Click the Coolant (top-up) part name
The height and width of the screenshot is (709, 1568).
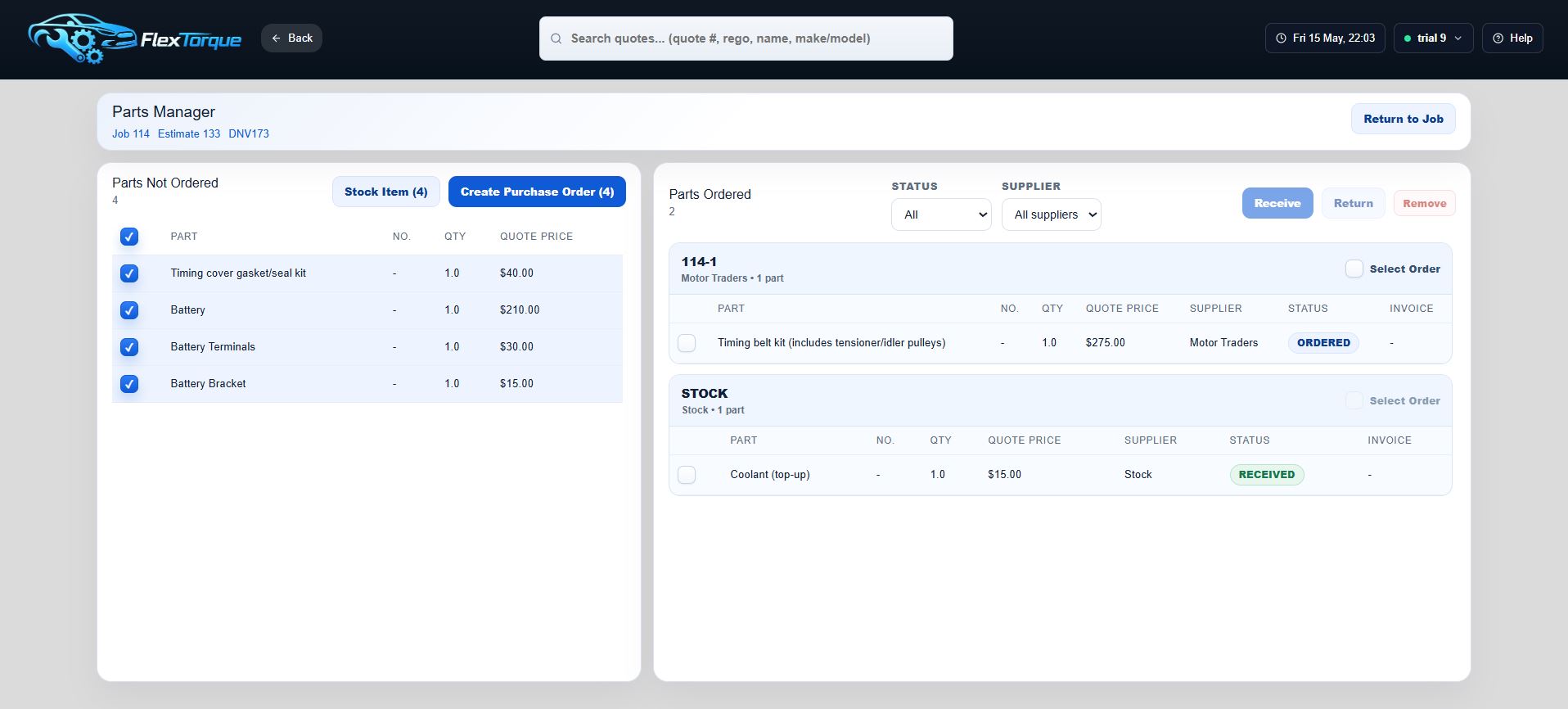770,475
